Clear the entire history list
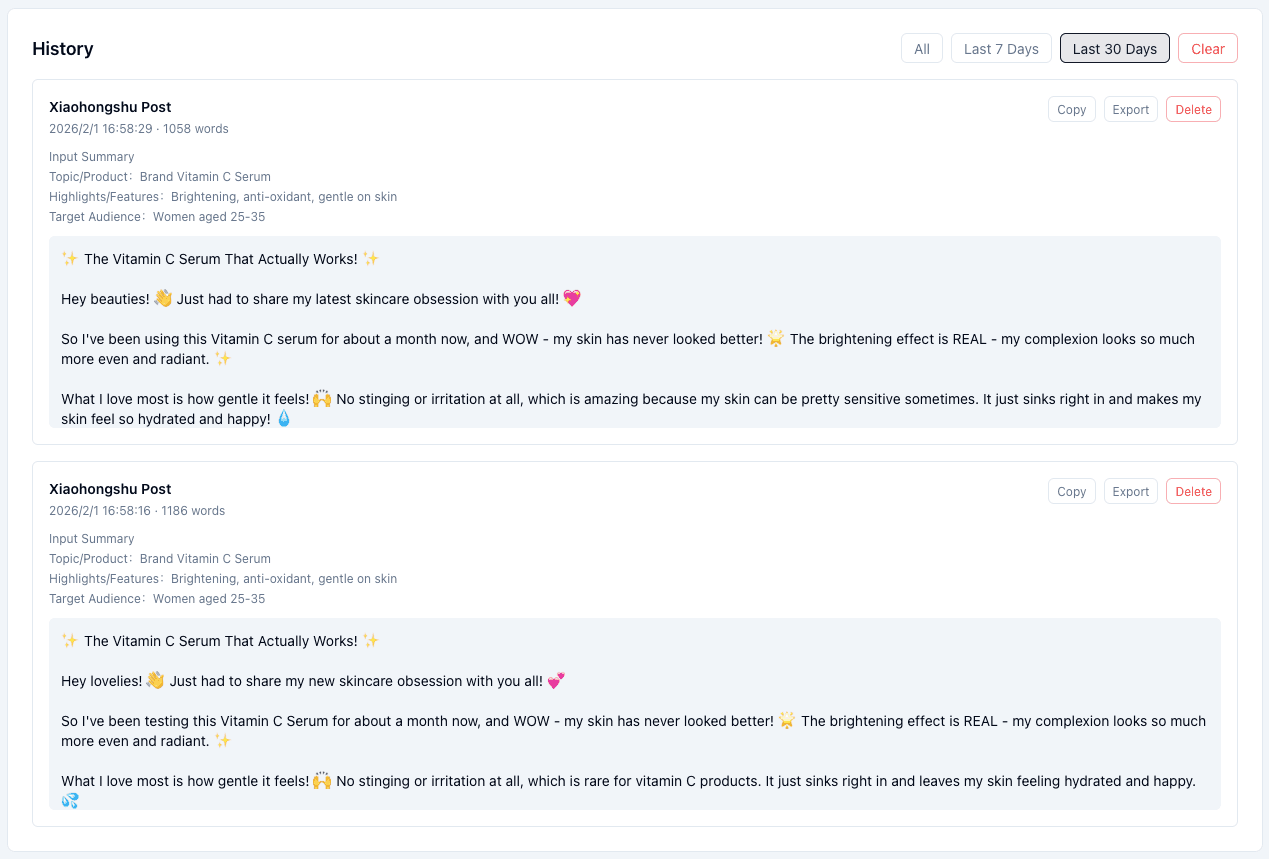The height and width of the screenshot is (859, 1269). point(1207,49)
